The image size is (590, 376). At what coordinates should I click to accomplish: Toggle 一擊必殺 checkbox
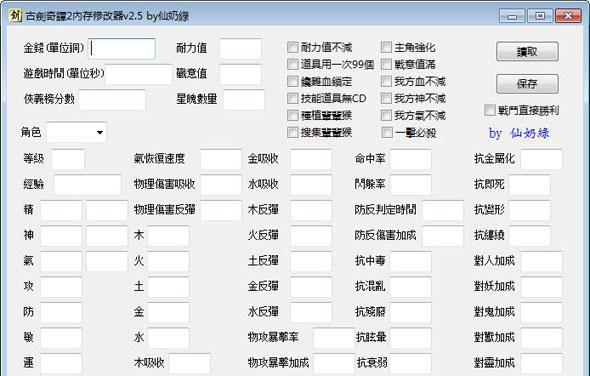[386, 132]
